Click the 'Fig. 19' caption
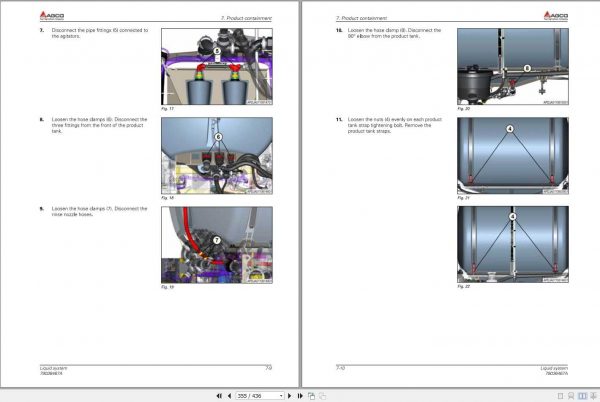 167,287
